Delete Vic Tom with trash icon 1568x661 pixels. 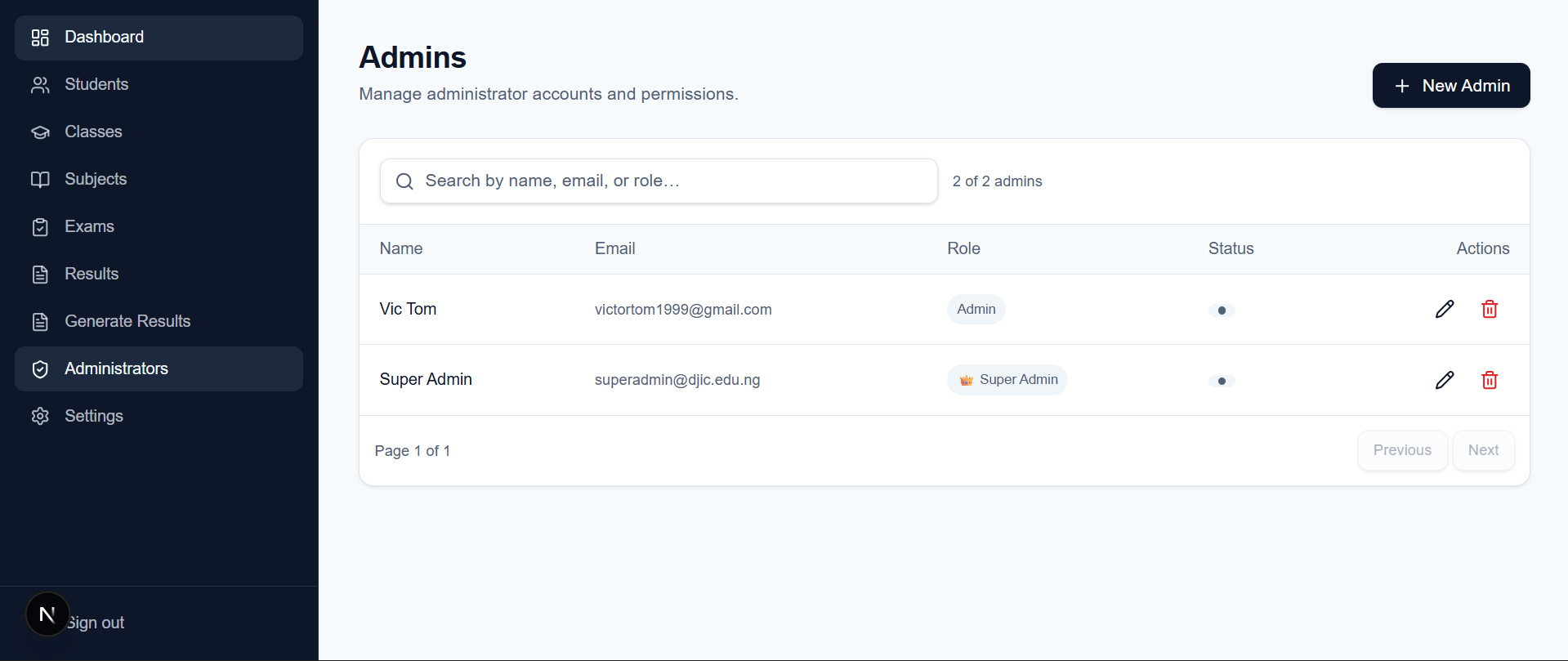1490,309
